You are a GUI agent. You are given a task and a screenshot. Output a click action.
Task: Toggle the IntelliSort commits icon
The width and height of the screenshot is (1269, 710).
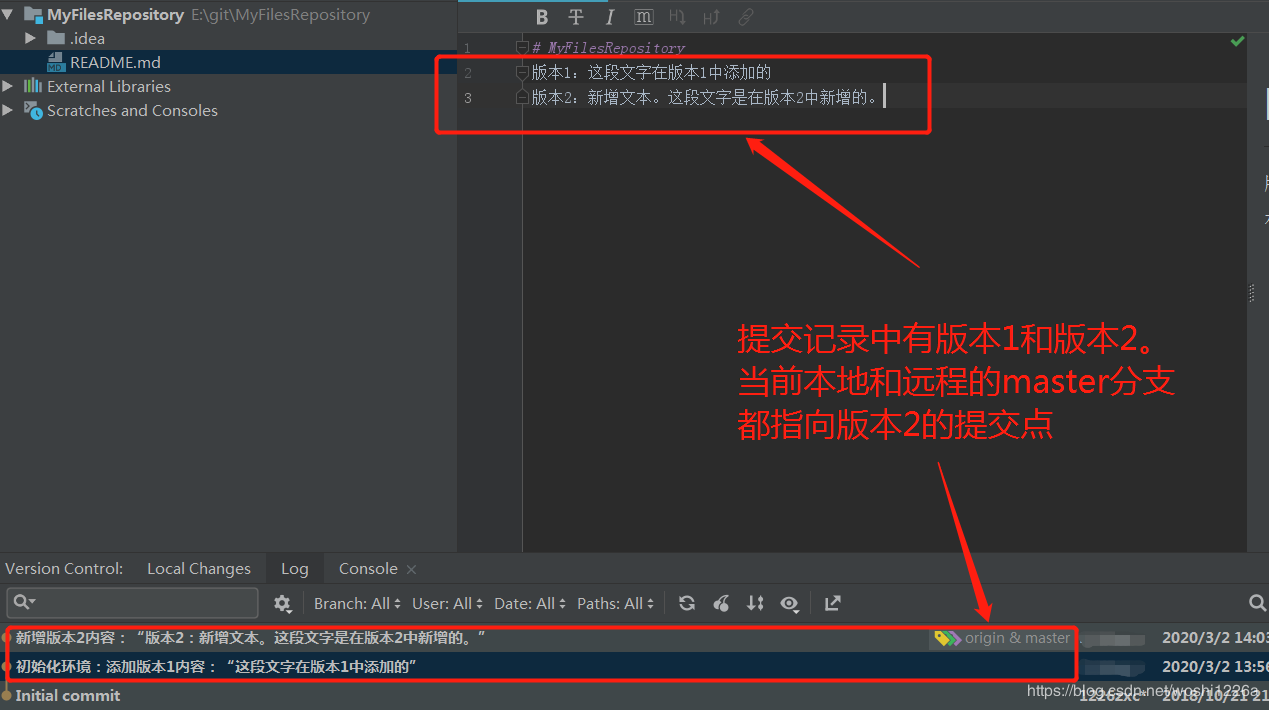click(x=755, y=603)
